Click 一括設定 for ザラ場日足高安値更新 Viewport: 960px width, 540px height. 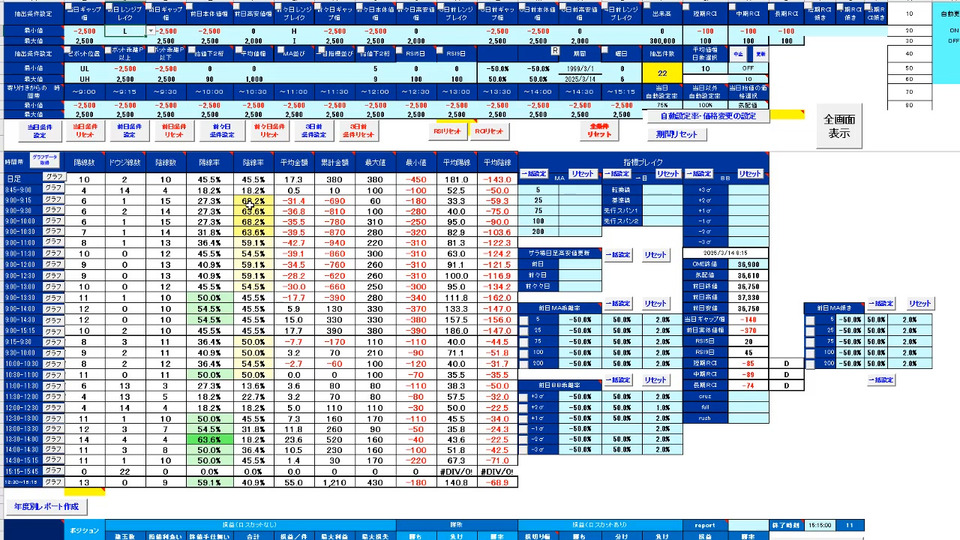pyautogui.click(x=618, y=255)
